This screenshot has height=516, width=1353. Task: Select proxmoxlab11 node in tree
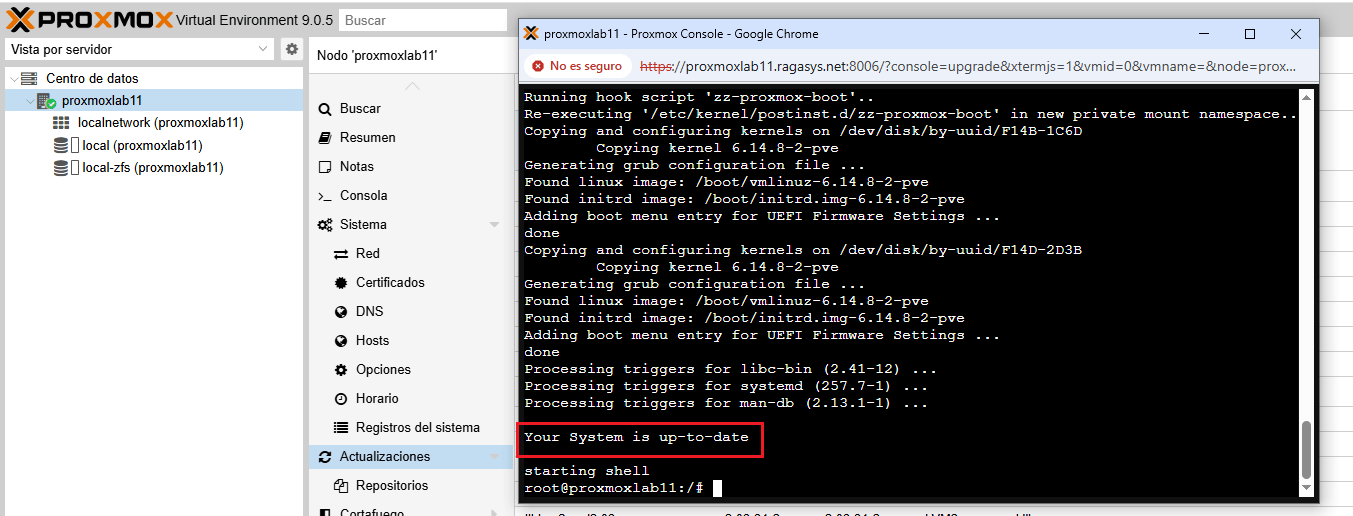click(x=102, y=100)
